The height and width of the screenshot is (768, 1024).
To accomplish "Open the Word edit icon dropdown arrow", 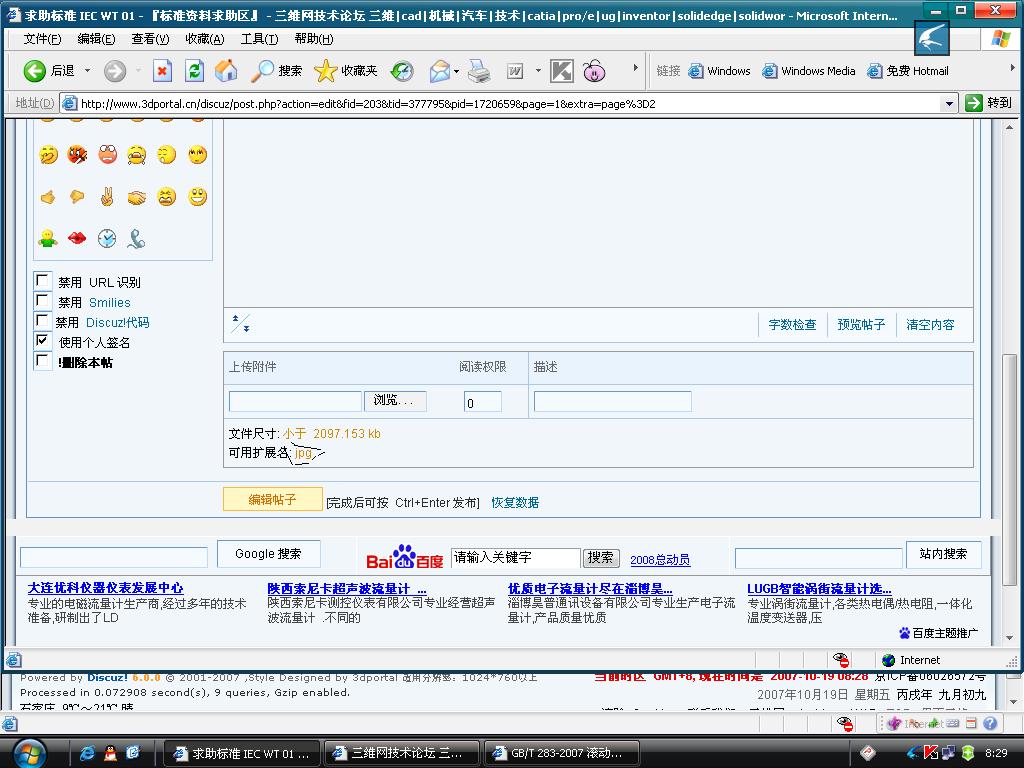I will tap(538, 71).
